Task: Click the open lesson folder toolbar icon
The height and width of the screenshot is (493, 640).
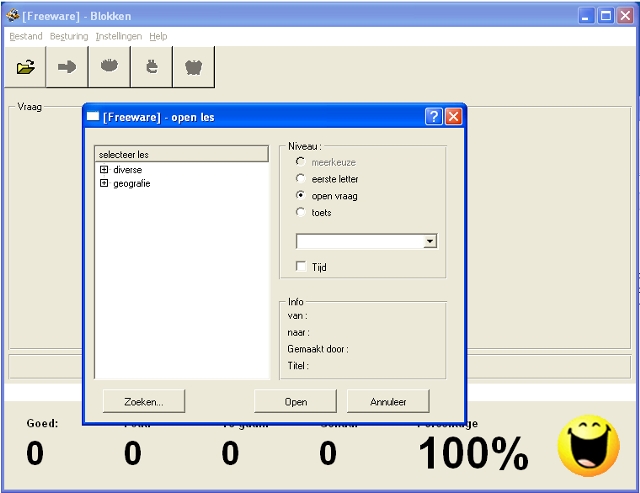Action: click(26, 67)
